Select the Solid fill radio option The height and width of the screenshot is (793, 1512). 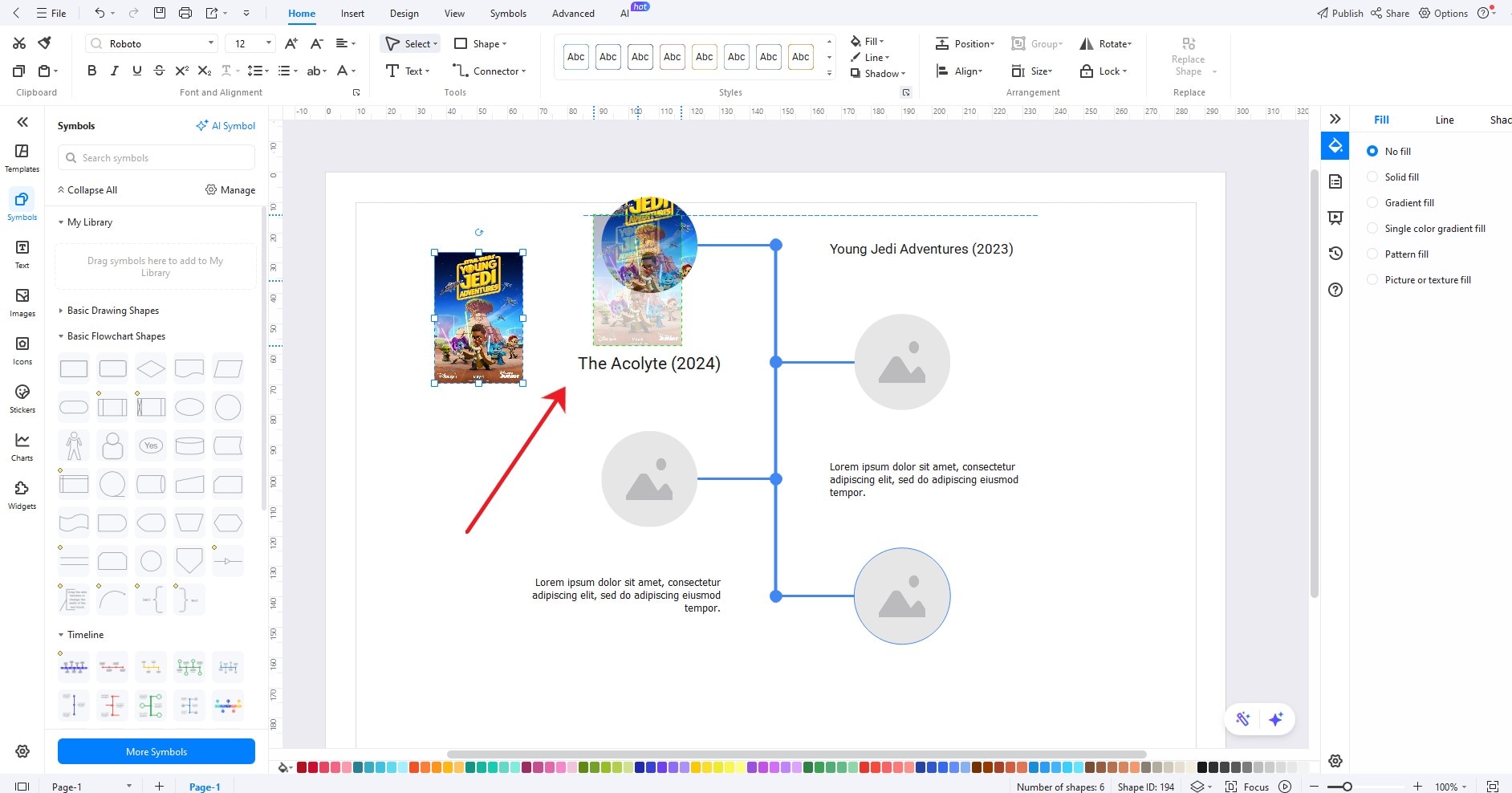pos(1372,177)
